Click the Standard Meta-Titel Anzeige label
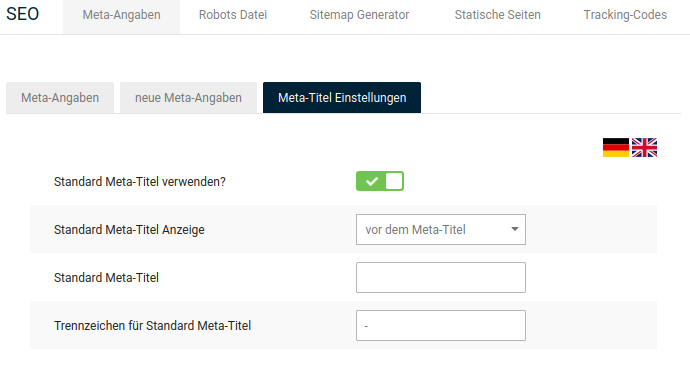This screenshot has height=379, width=690. (x=129, y=230)
